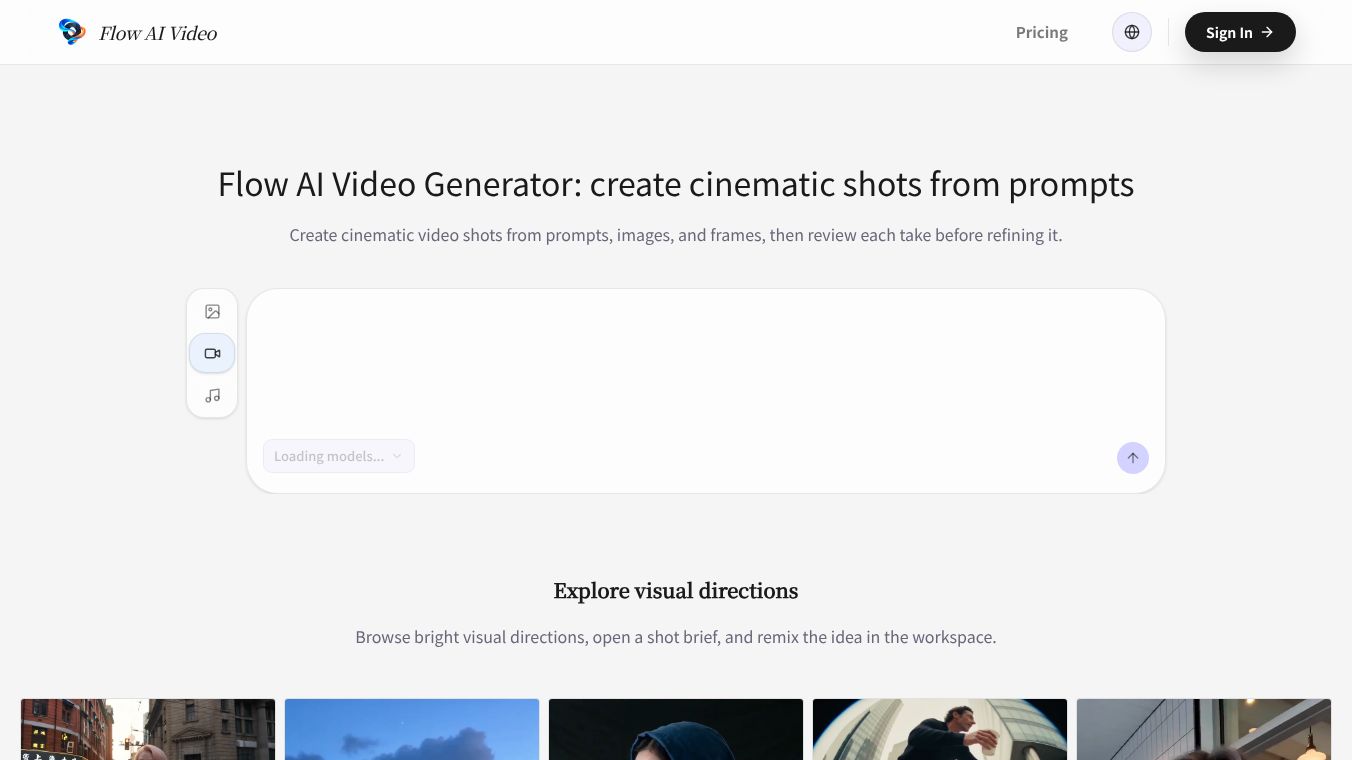
Task: Select the video generation mode icon
Action: pyautogui.click(x=212, y=353)
